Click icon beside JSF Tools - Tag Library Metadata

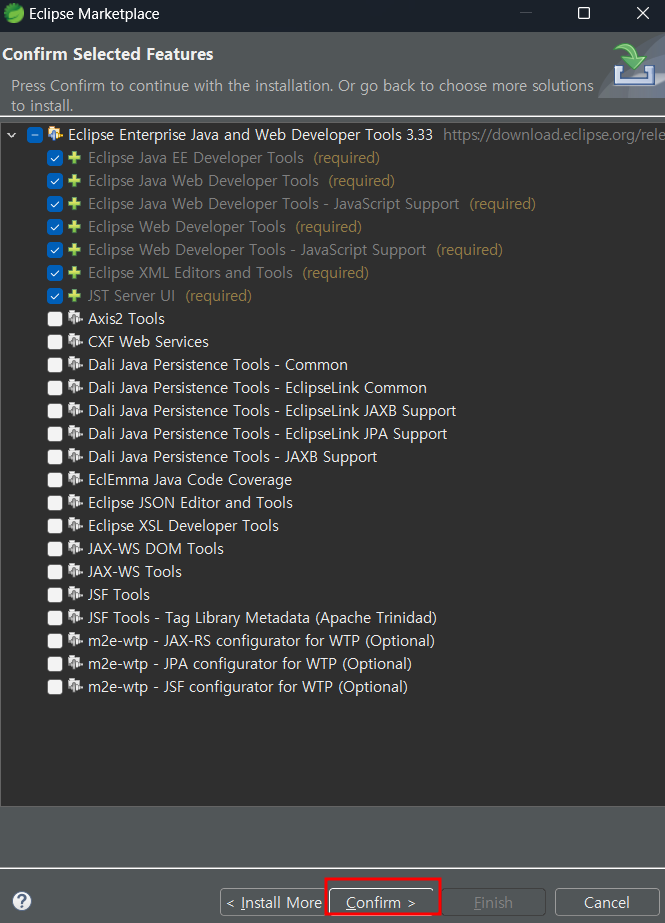(x=75, y=617)
